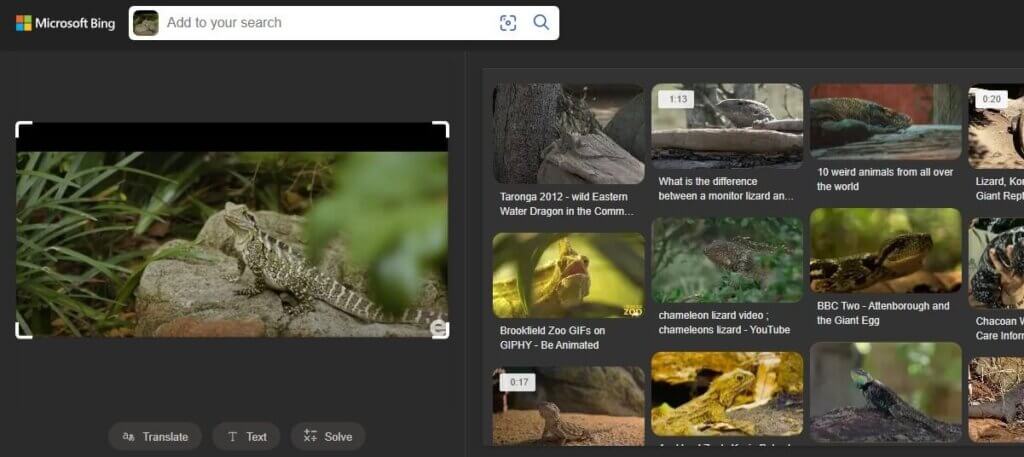This screenshot has height=457, width=1024.
Task: Open BBC Two Attenborough Giant Egg result
Action: (885, 250)
